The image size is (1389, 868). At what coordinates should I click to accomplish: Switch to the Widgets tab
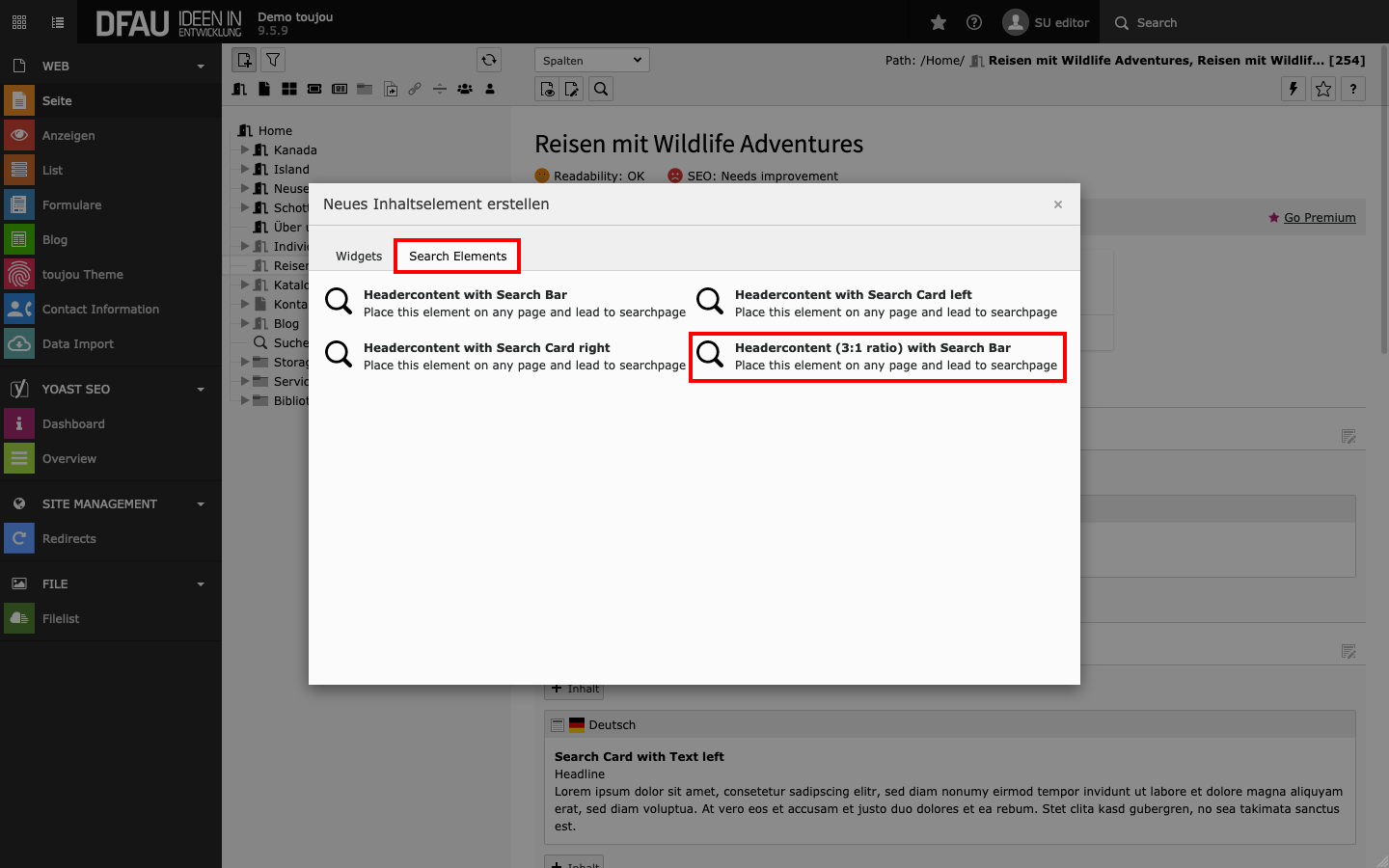[x=359, y=257]
